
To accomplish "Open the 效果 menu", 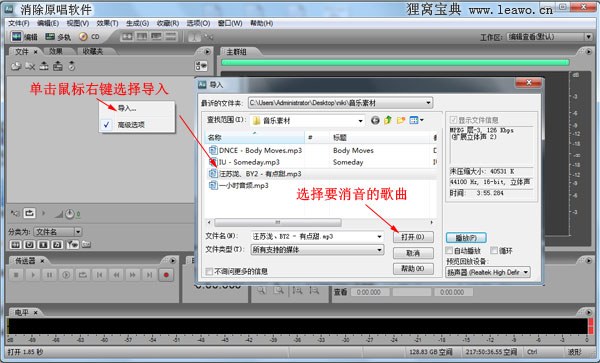I will 107,23.
